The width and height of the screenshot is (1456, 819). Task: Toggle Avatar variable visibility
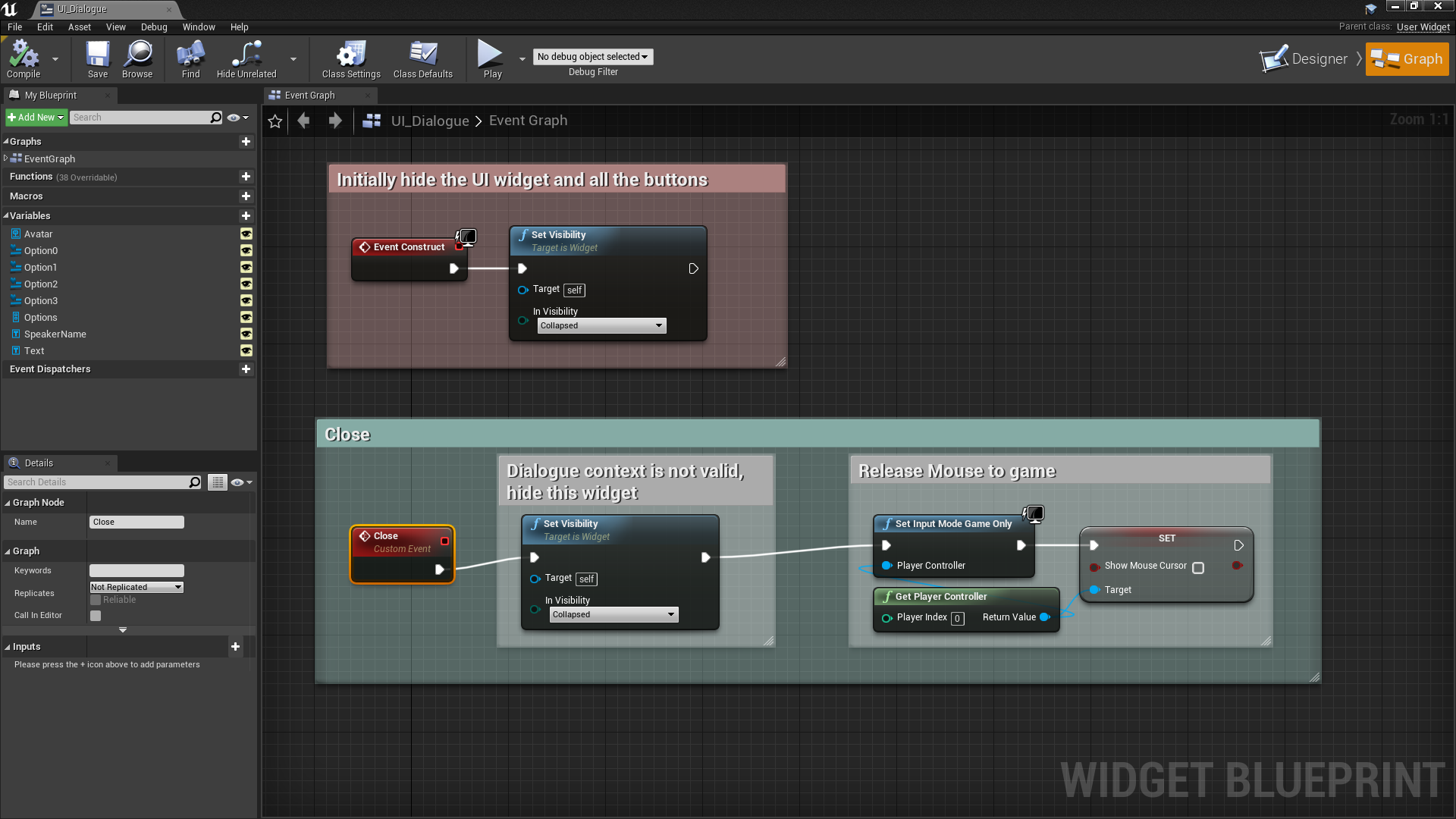tap(246, 234)
